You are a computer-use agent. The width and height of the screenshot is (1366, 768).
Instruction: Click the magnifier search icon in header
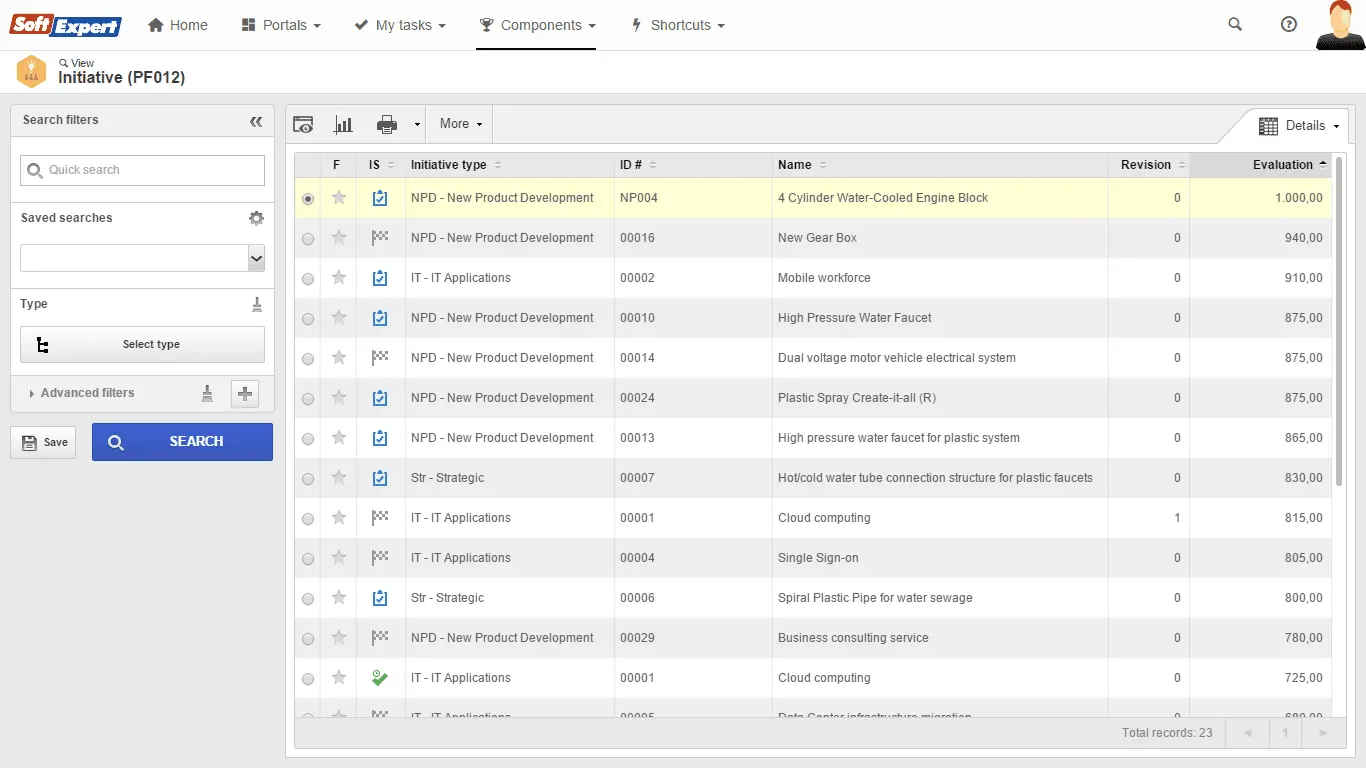(x=1235, y=25)
